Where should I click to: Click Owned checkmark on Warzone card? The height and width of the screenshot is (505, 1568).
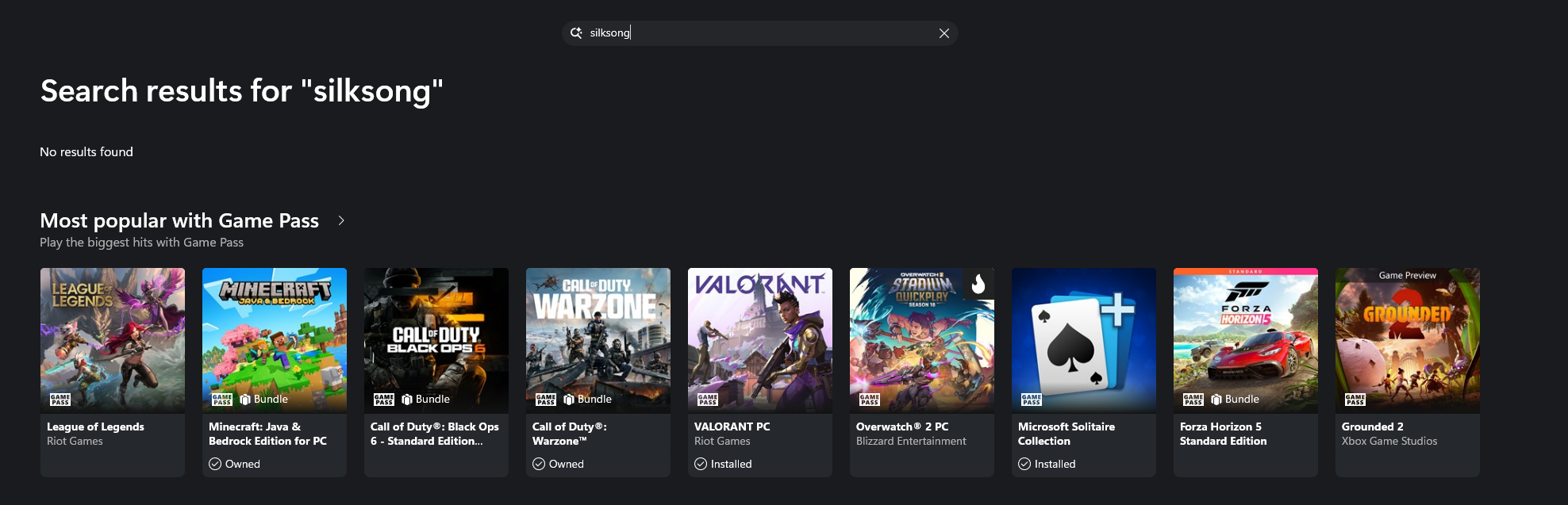(539, 464)
